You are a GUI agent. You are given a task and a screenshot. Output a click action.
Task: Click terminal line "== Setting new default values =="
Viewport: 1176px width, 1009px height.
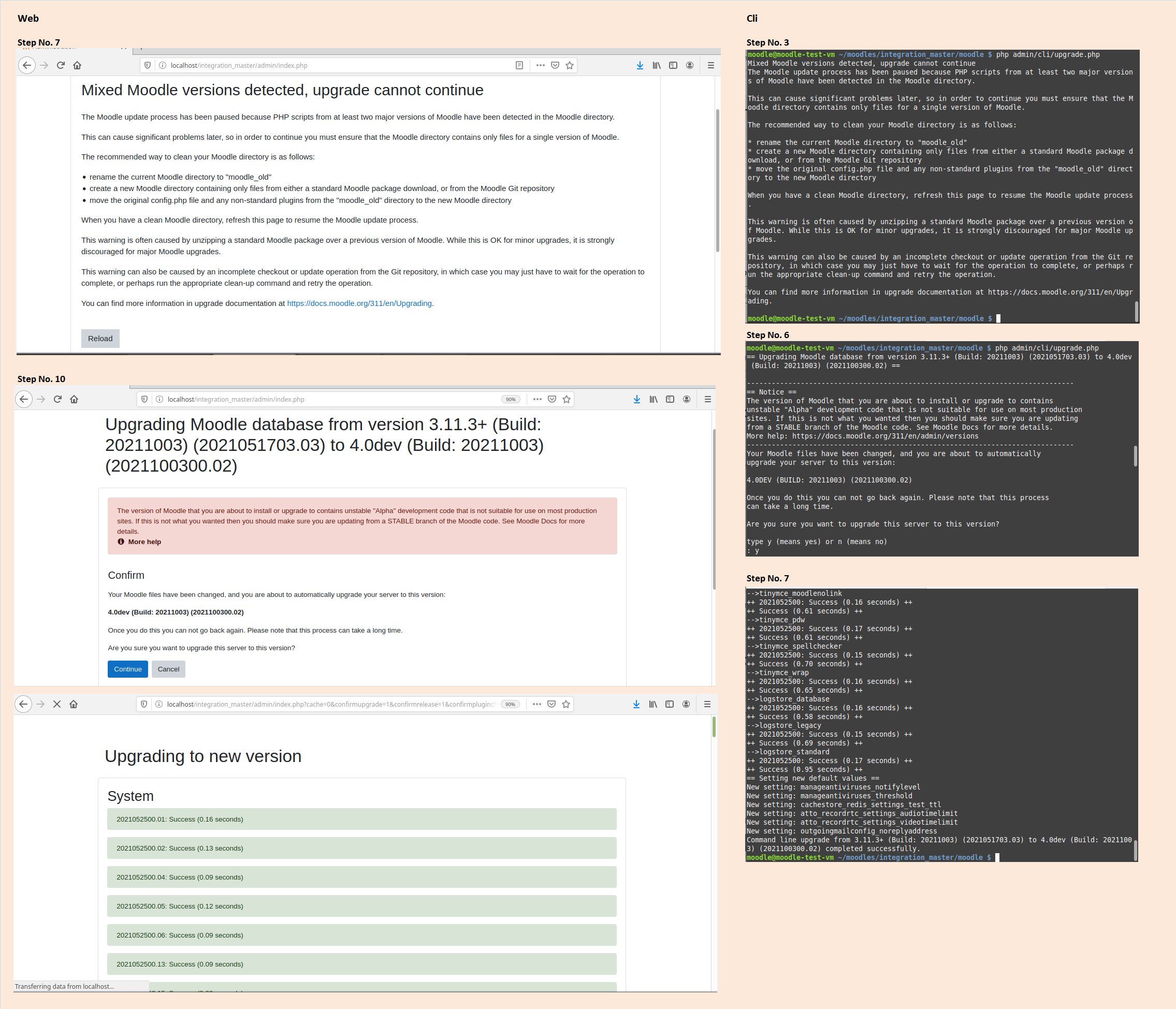tap(813, 778)
